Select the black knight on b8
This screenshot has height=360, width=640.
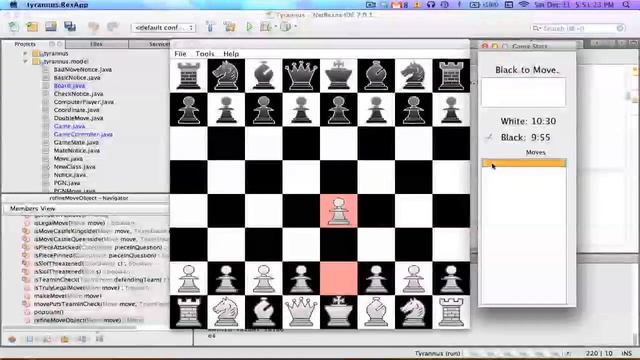tap(226, 76)
